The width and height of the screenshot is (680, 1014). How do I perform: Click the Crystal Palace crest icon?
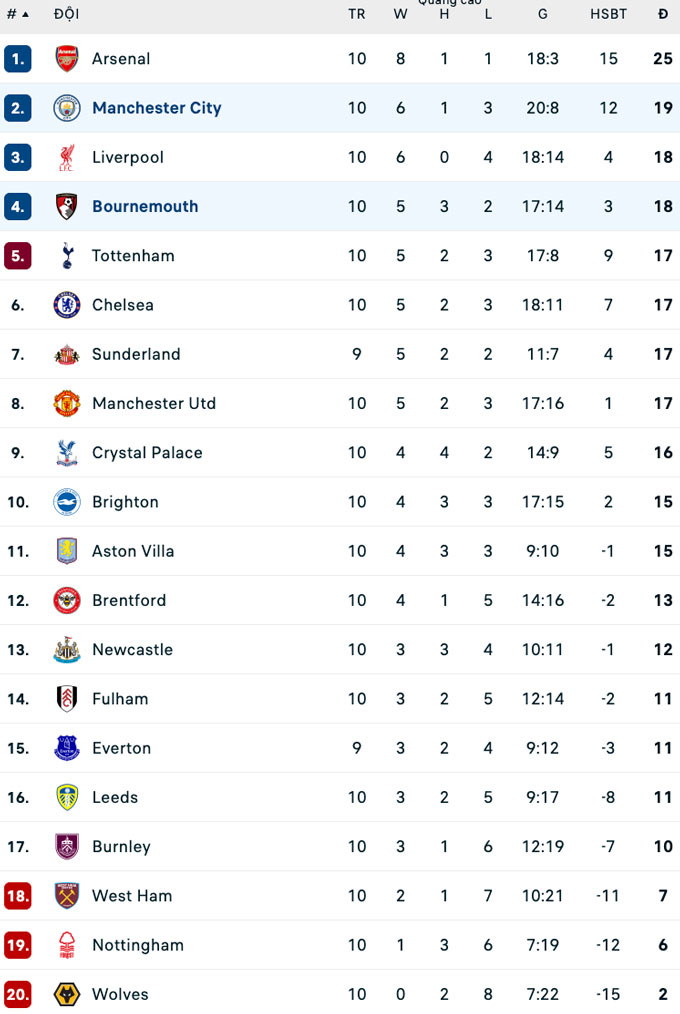67,453
